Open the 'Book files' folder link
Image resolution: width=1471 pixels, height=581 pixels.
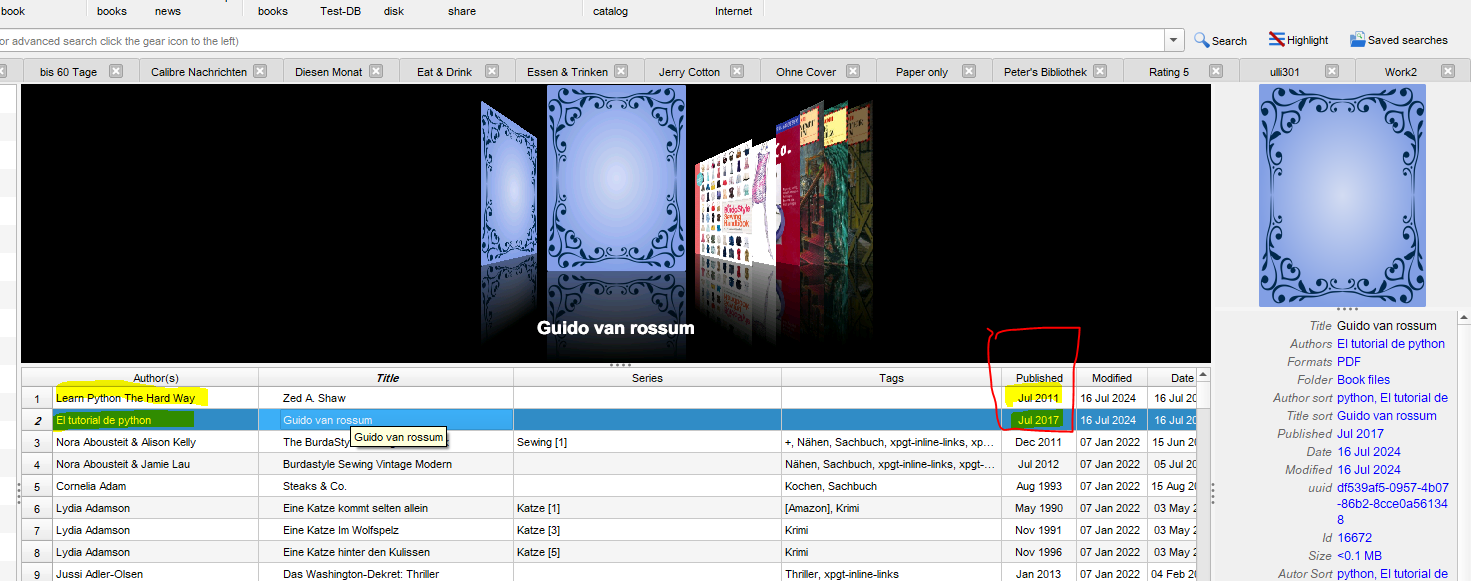click(1363, 379)
